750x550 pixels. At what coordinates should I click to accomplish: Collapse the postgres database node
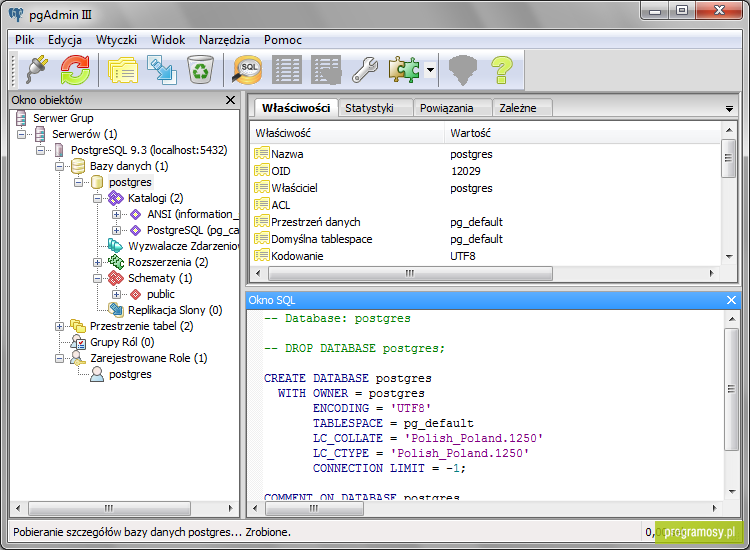78,182
